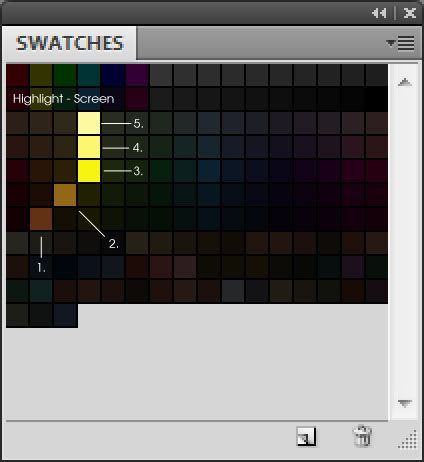Pick the dark teal swatch in top row
Image resolution: width=424 pixels, height=462 pixels.
(x=89, y=75)
